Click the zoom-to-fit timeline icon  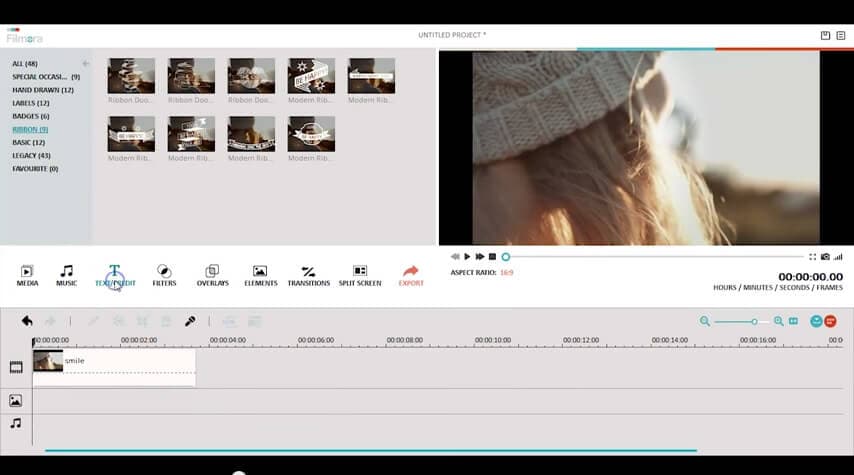(794, 321)
